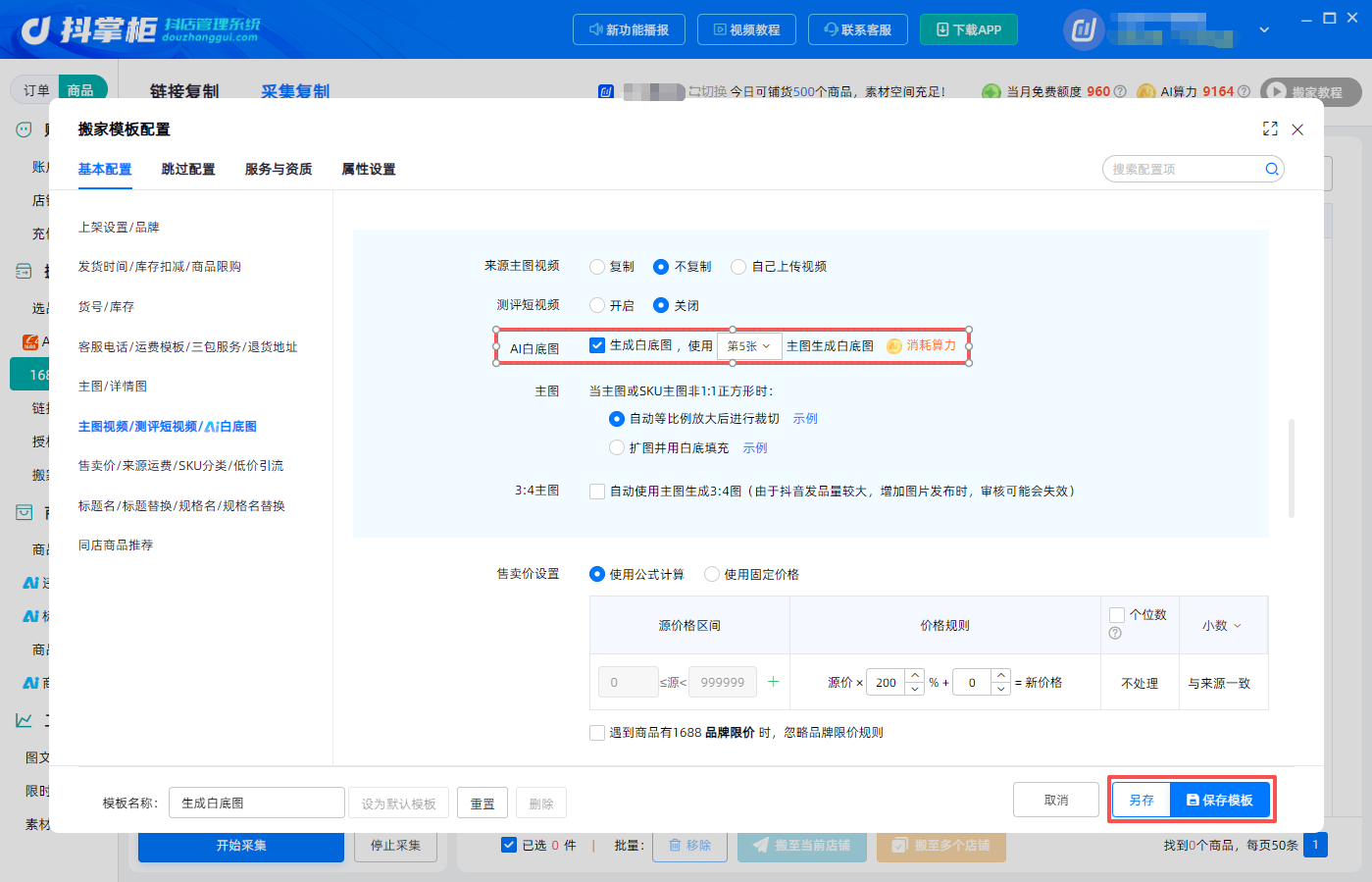Select 使用公式计算 pricing option
Screen dimensions: 1372x882
597,575
